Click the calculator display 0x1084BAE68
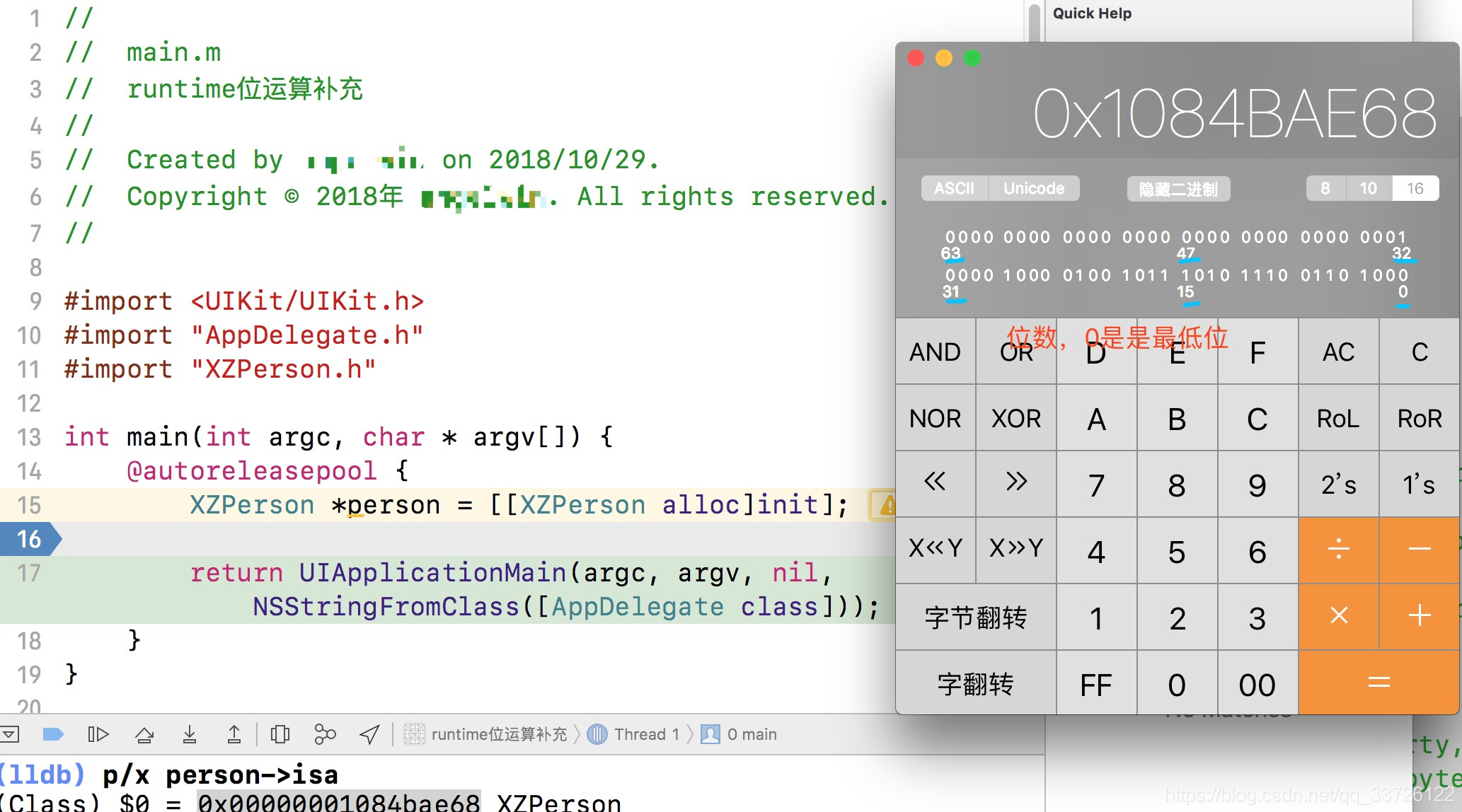Screen dimensions: 1462x812 pyautogui.click(x=1235, y=114)
